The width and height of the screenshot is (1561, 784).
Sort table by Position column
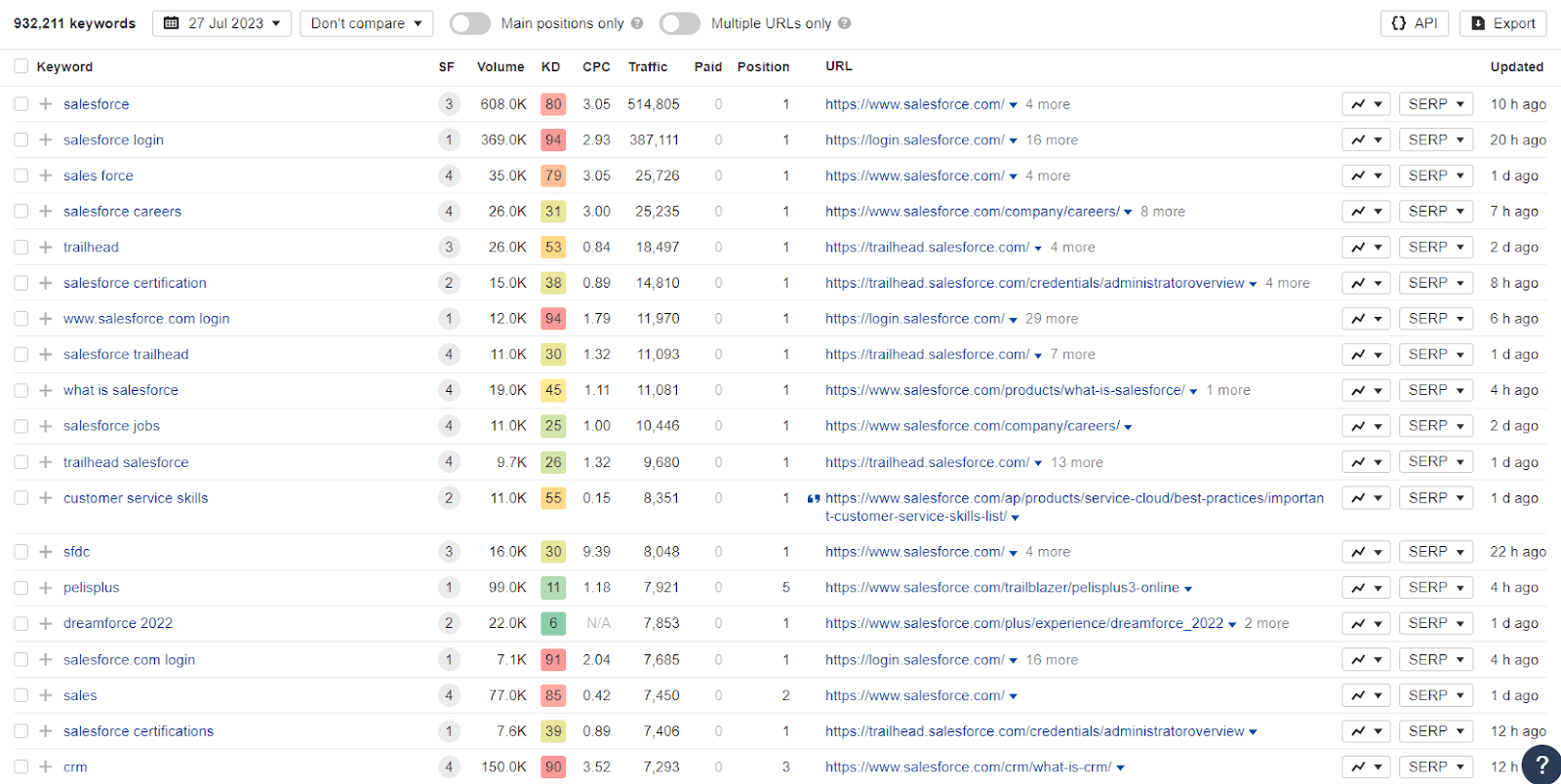[763, 67]
